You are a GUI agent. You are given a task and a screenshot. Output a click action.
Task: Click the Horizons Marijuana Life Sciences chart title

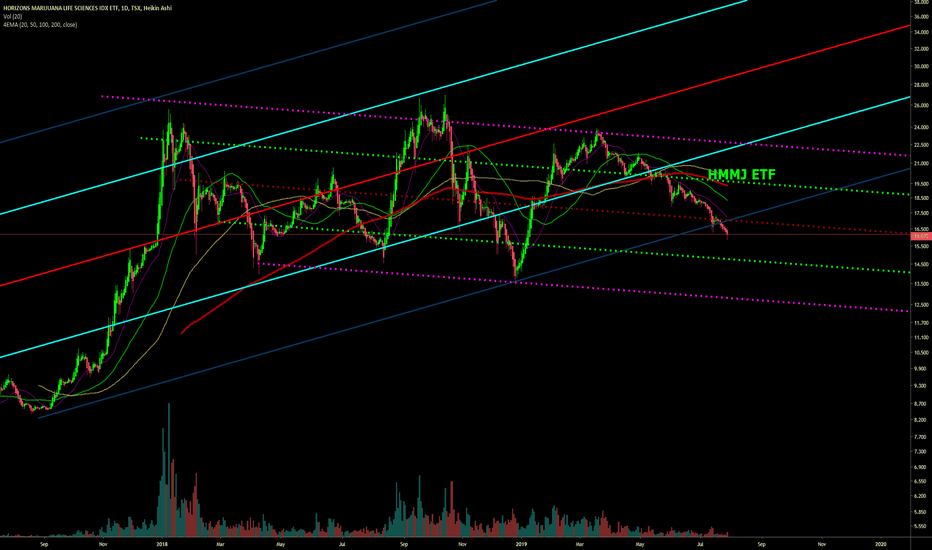[x=87, y=8]
